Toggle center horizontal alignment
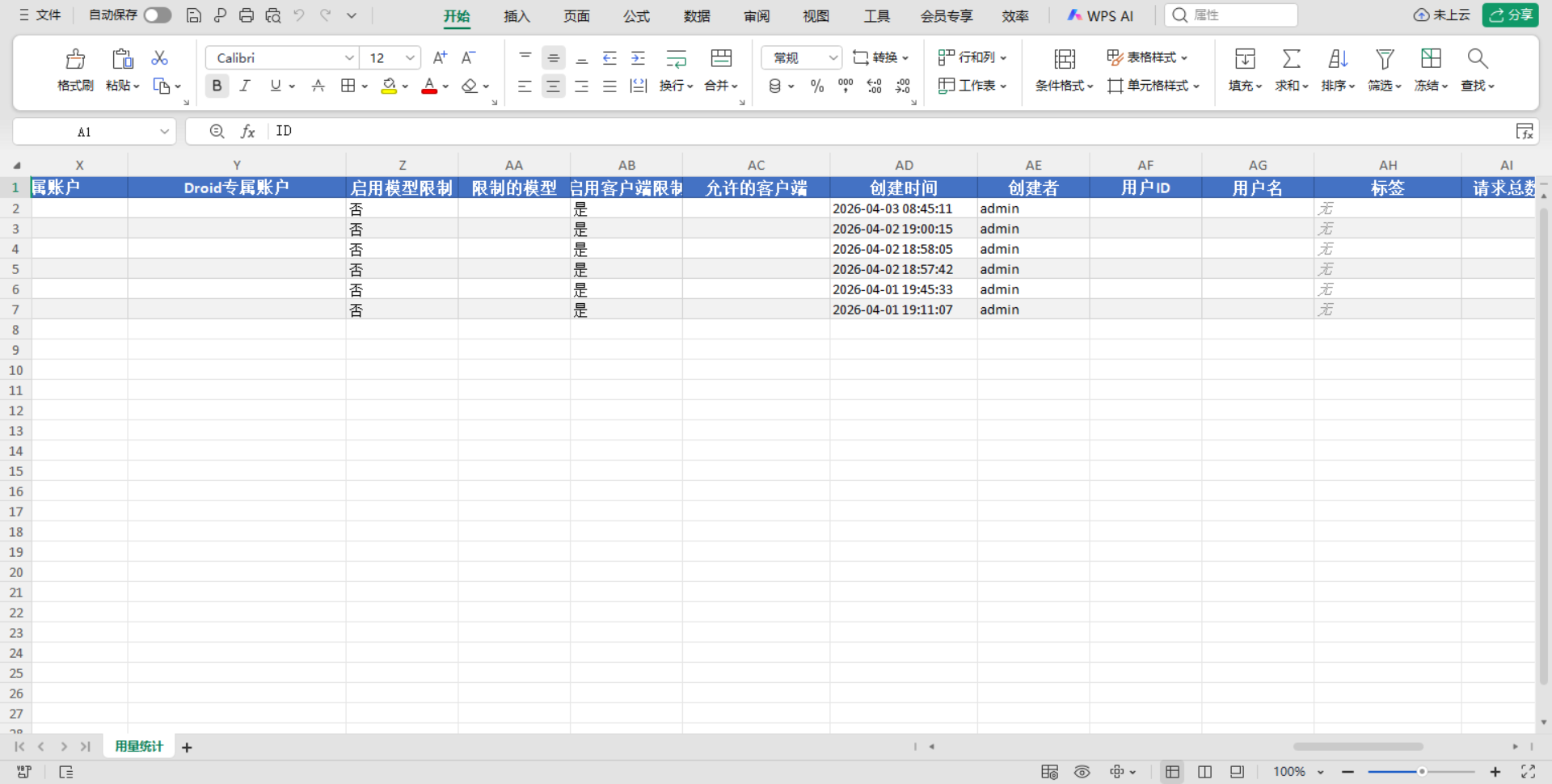Image resolution: width=1552 pixels, height=784 pixels. coord(553,86)
